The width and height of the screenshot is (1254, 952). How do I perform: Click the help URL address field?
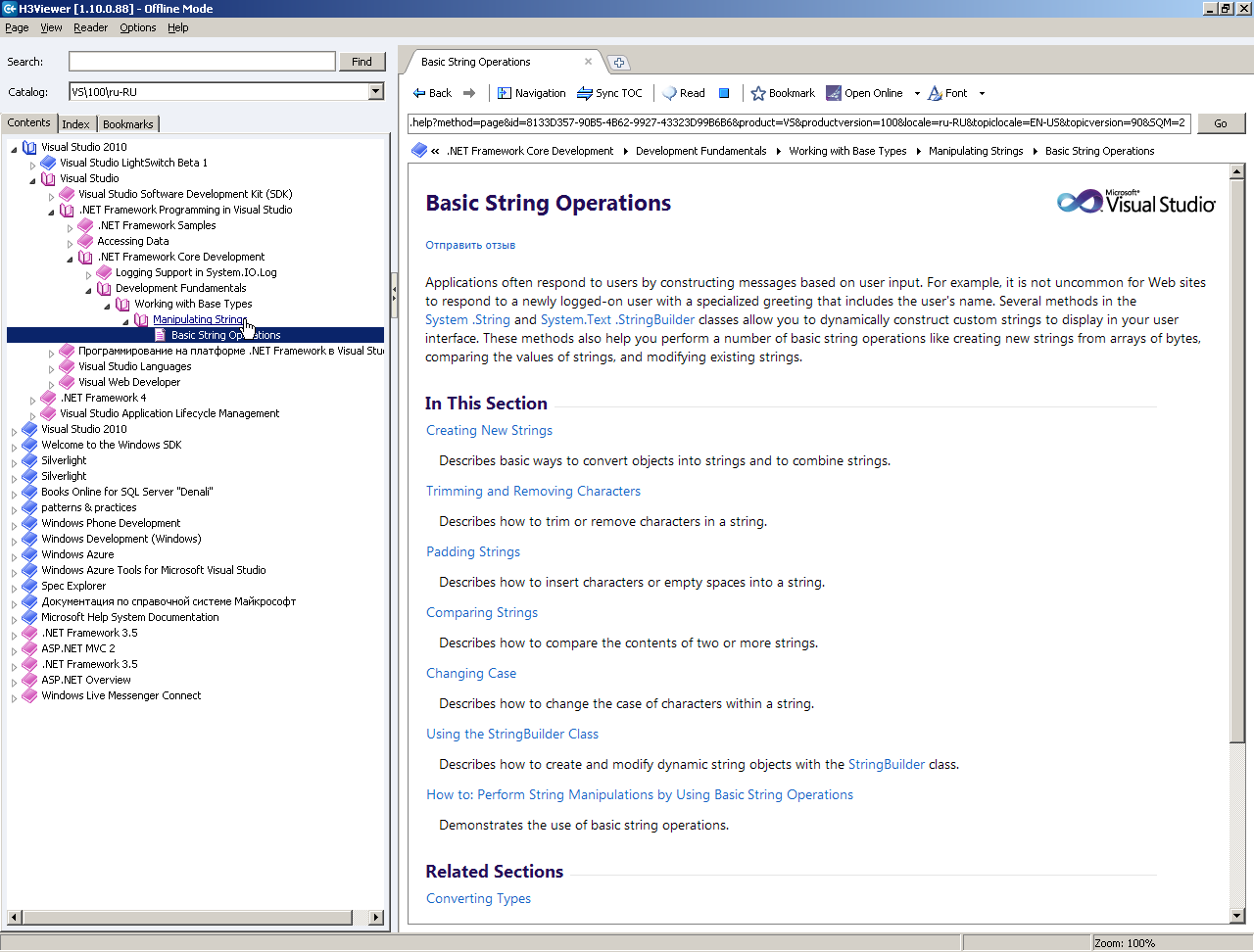click(799, 123)
